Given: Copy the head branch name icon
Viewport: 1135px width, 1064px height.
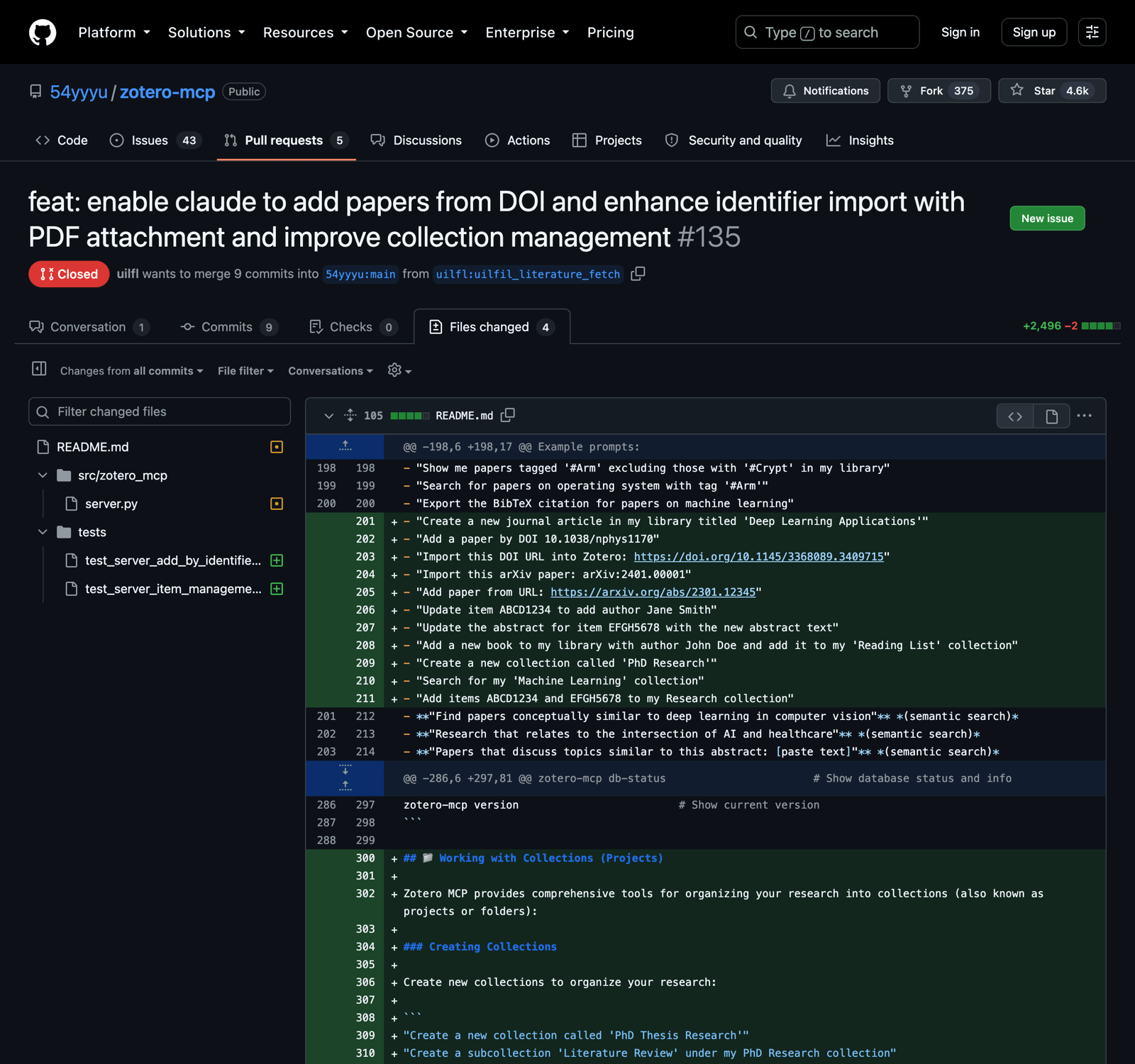Looking at the screenshot, I should 638,274.
